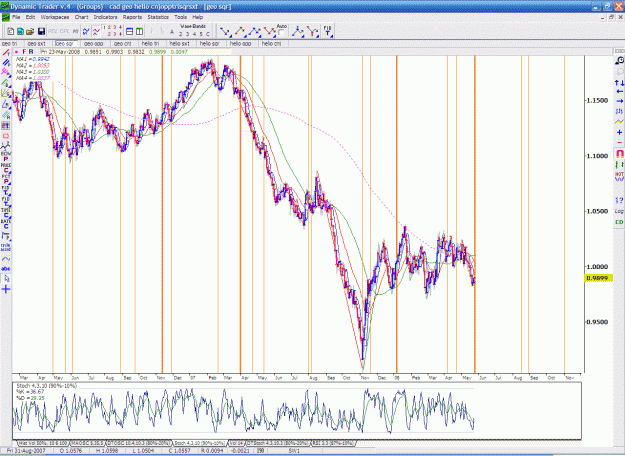Click the red minus icon at right
Viewport: 625px width, 456px height.
619,142
